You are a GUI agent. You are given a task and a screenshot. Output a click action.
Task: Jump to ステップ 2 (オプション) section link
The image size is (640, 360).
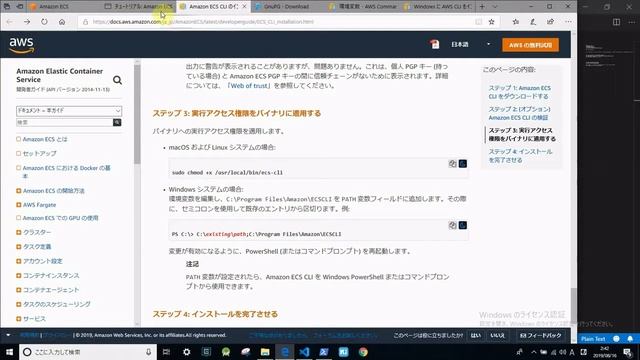(x=519, y=113)
